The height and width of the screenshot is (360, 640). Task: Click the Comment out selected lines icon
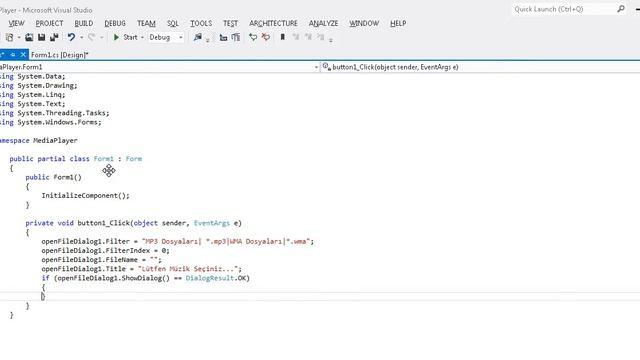point(253,38)
